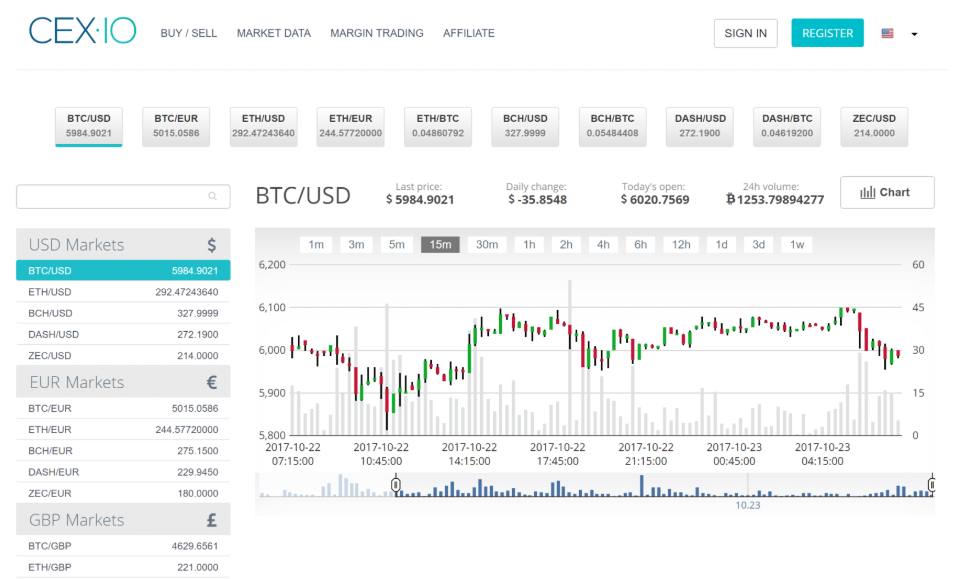Viewport: 972px width, 579px height.
Task: Click the euro icon on EUR Markets header
Action: (x=210, y=381)
